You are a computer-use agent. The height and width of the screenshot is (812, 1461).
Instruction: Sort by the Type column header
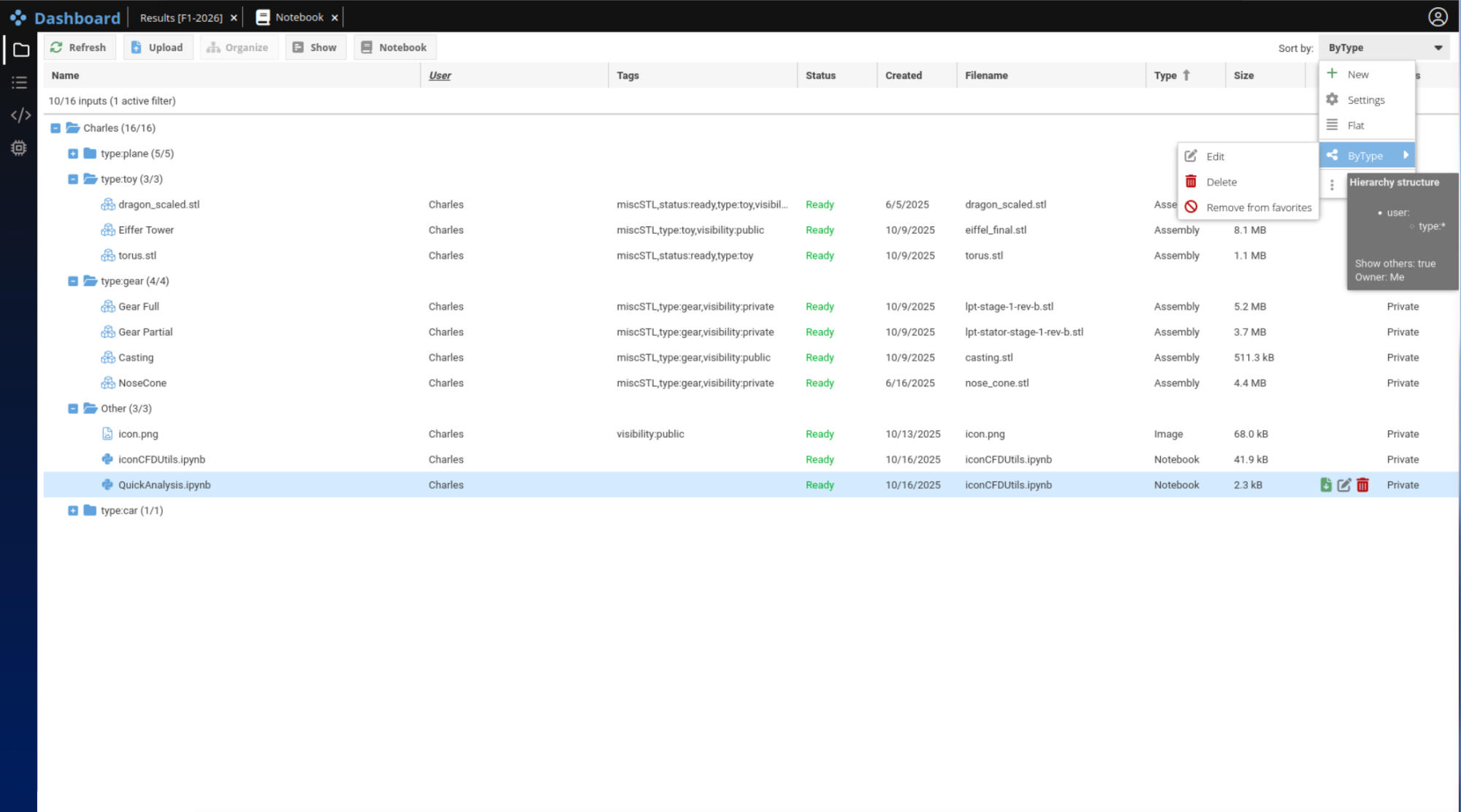point(1165,75)
